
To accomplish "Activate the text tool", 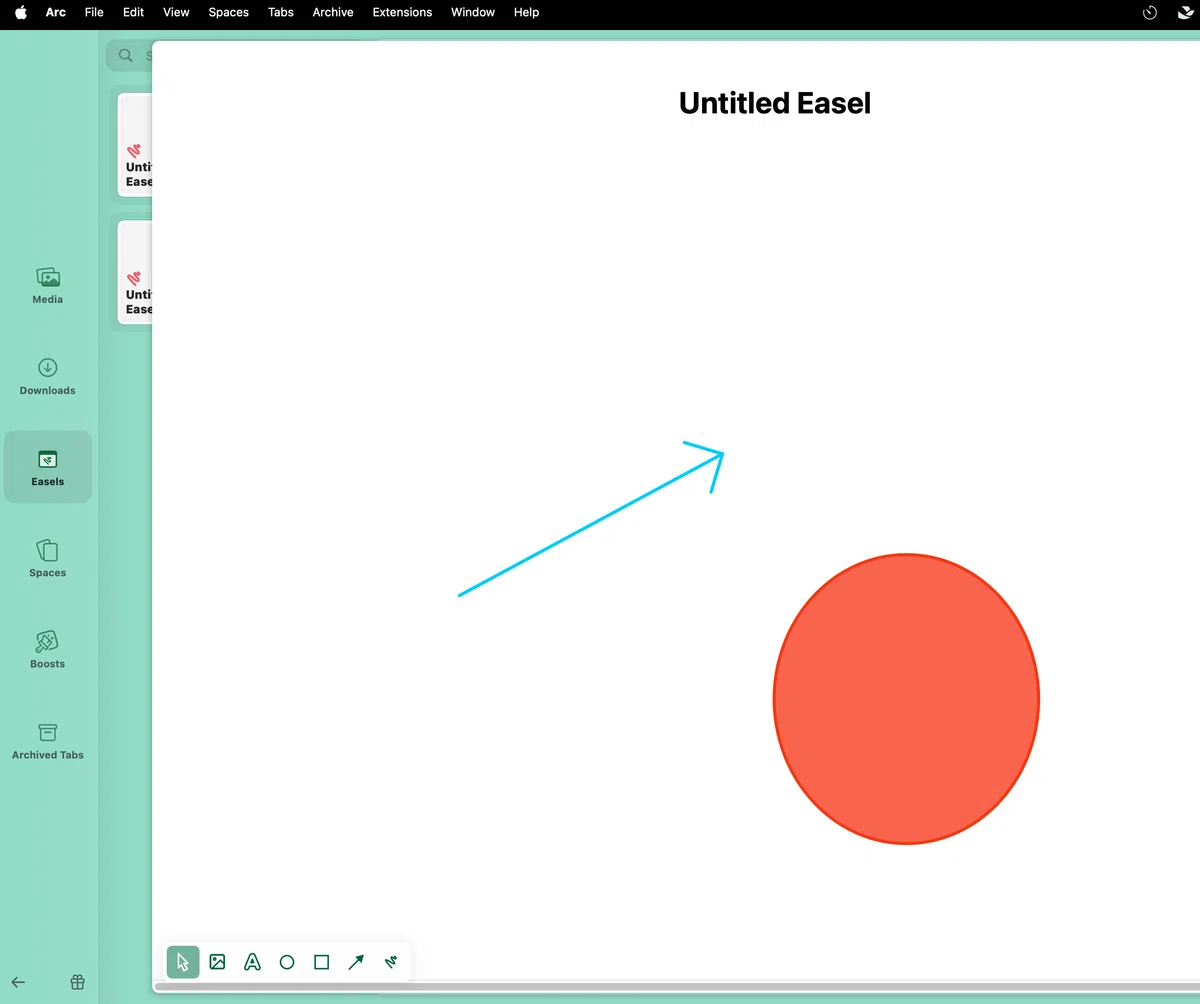I will (252, 962).
